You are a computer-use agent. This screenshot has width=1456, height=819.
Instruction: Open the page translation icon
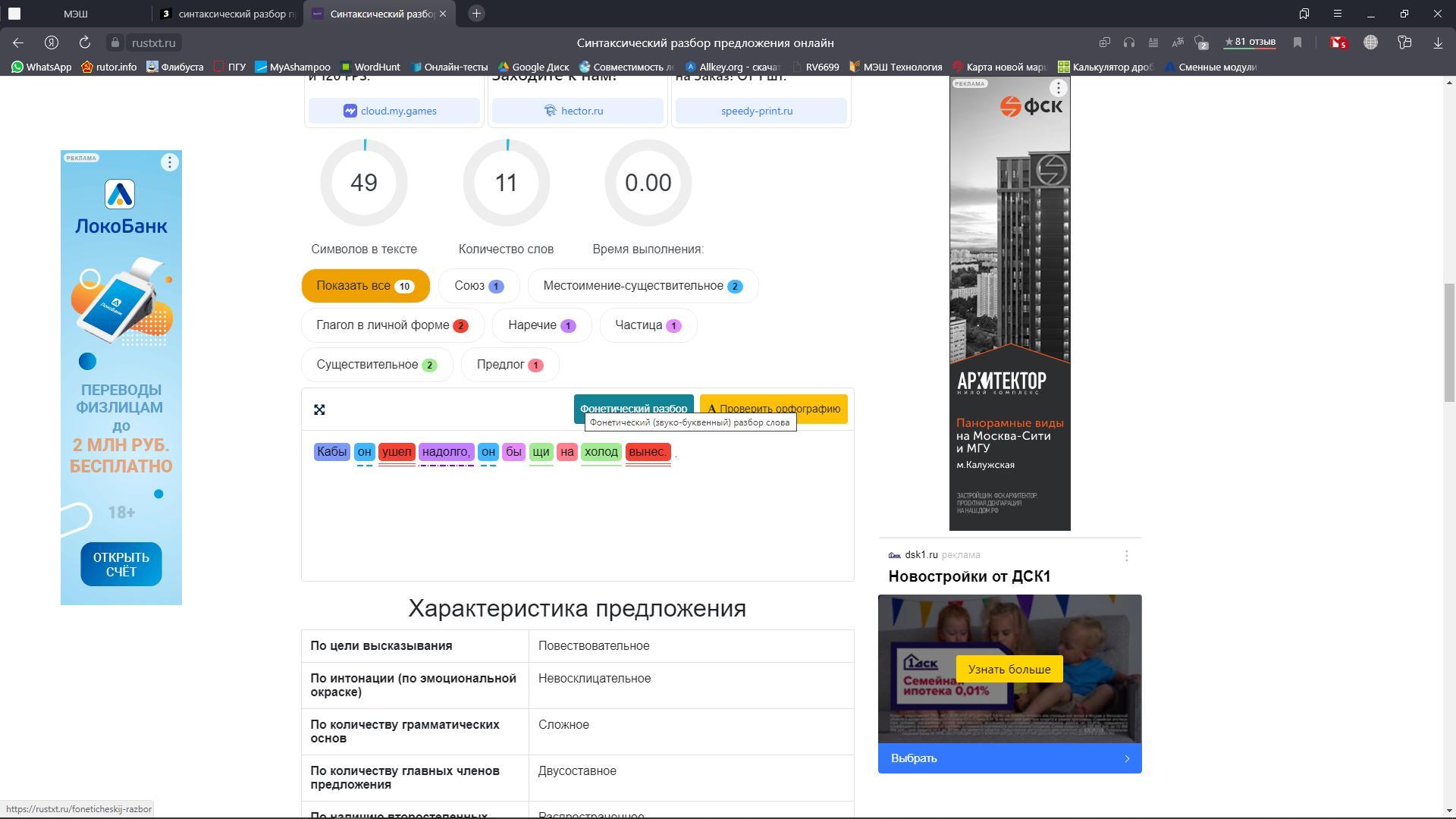coord(1178,42)
